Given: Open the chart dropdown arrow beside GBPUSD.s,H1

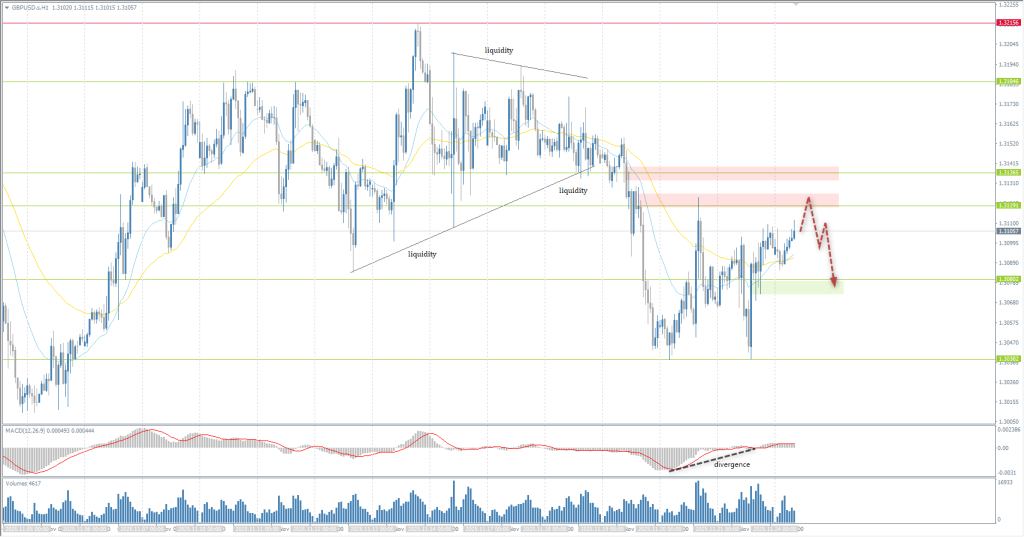Looking at the screenshot, I should click(6, 6).
